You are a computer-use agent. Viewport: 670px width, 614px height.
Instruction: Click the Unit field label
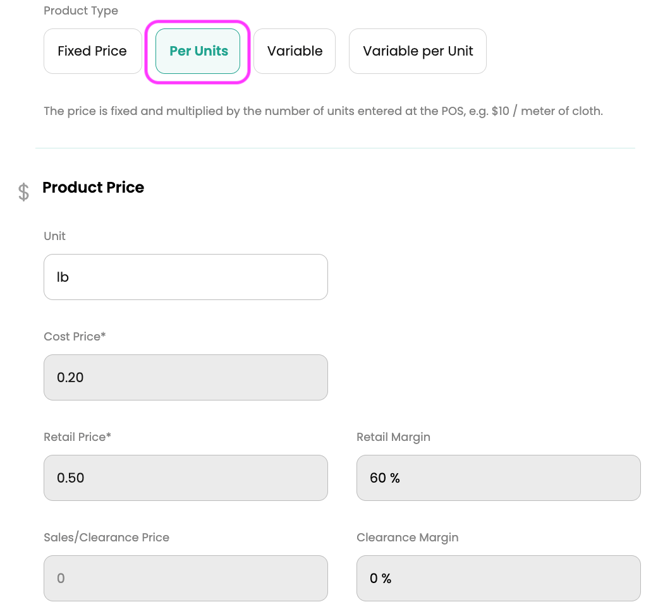click(x=55, y=236)
